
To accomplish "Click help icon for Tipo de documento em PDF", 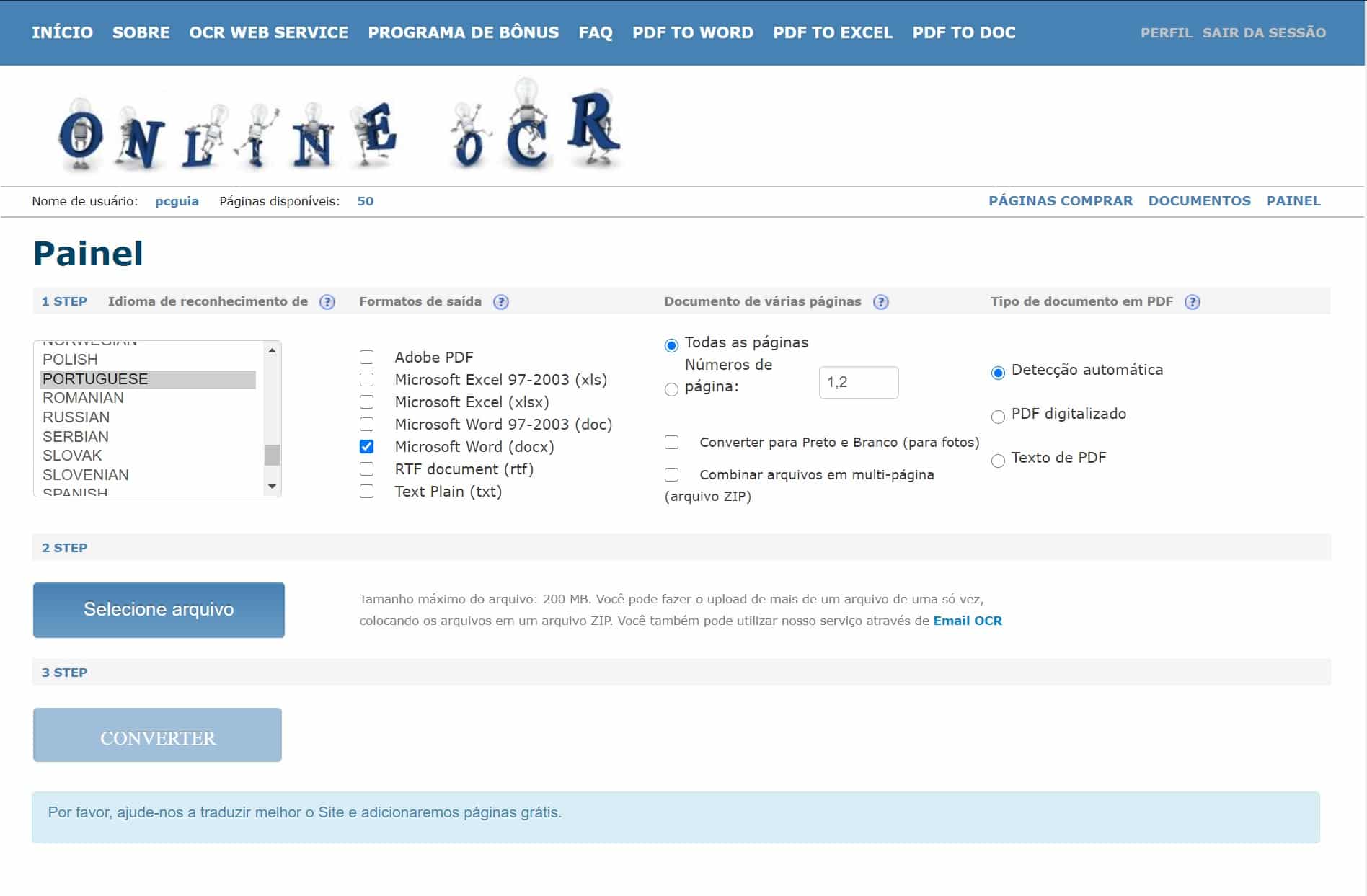I will [1193, 302].
